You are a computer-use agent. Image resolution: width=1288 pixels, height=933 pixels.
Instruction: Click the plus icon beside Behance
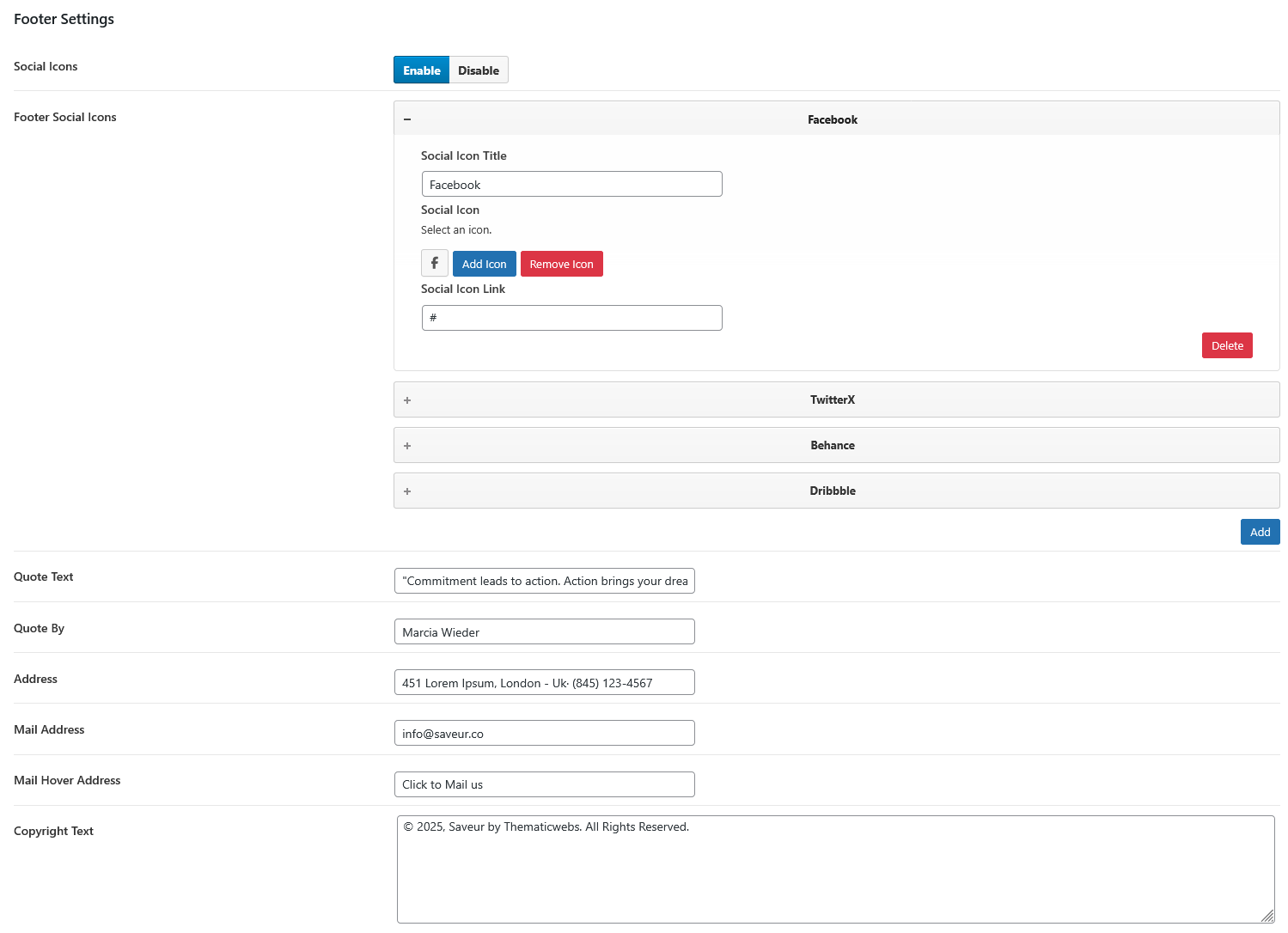pos(407,446)
